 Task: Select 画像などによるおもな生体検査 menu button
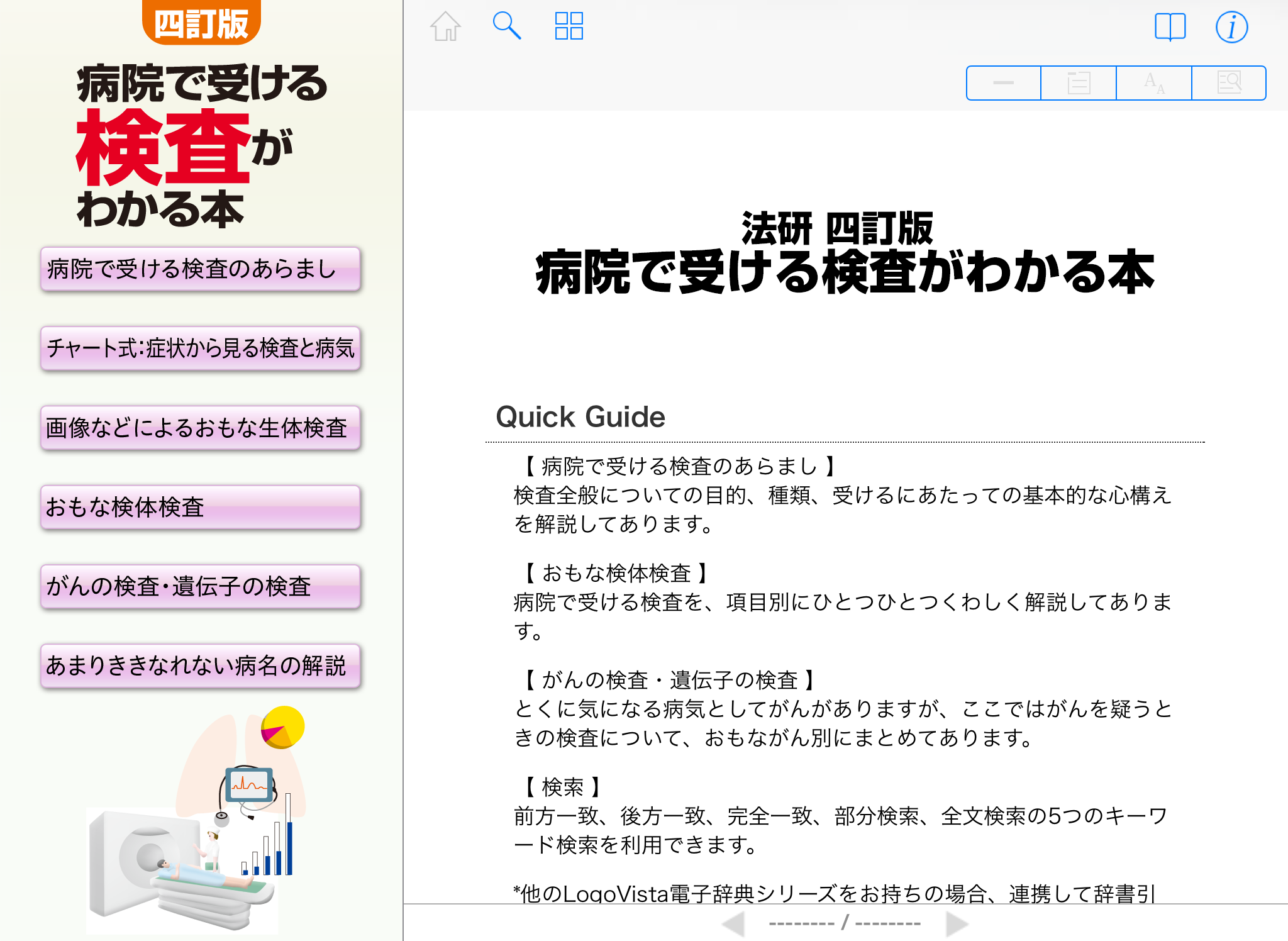point(200,428)
